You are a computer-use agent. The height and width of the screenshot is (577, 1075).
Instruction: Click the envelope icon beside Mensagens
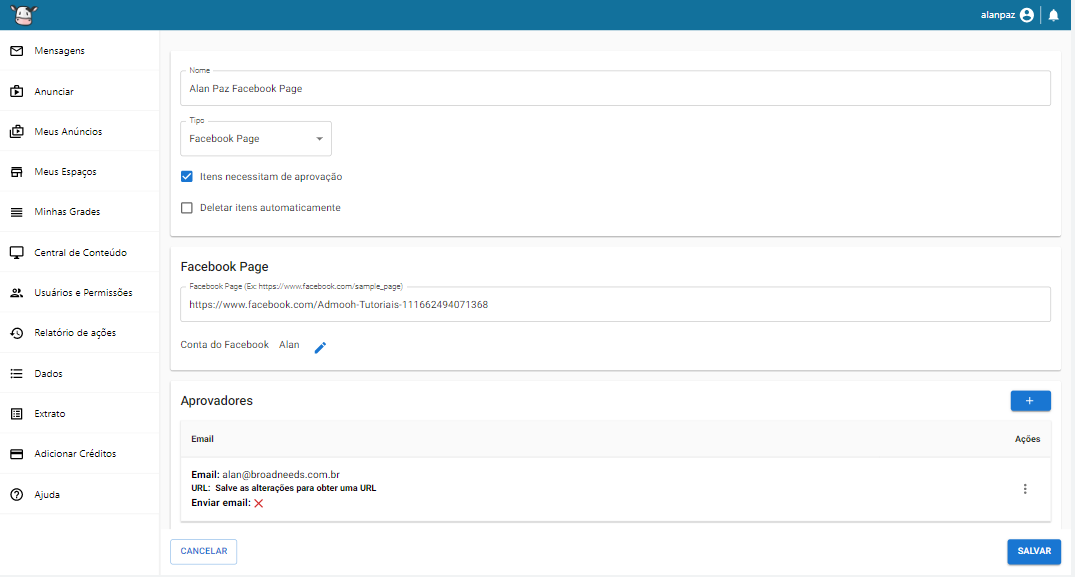click(16, 51)
